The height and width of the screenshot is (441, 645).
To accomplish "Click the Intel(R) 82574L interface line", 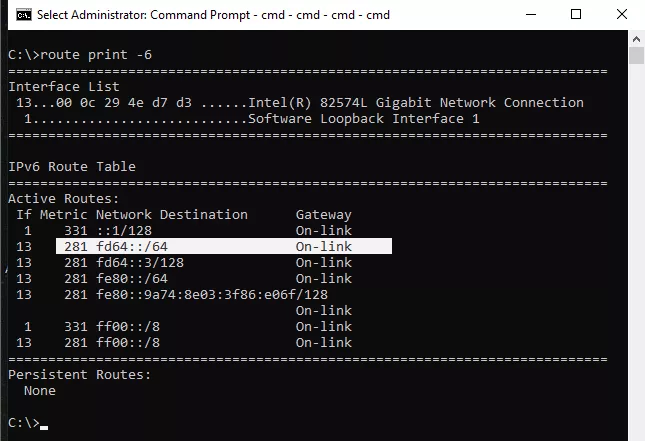I will coord(299,102).
